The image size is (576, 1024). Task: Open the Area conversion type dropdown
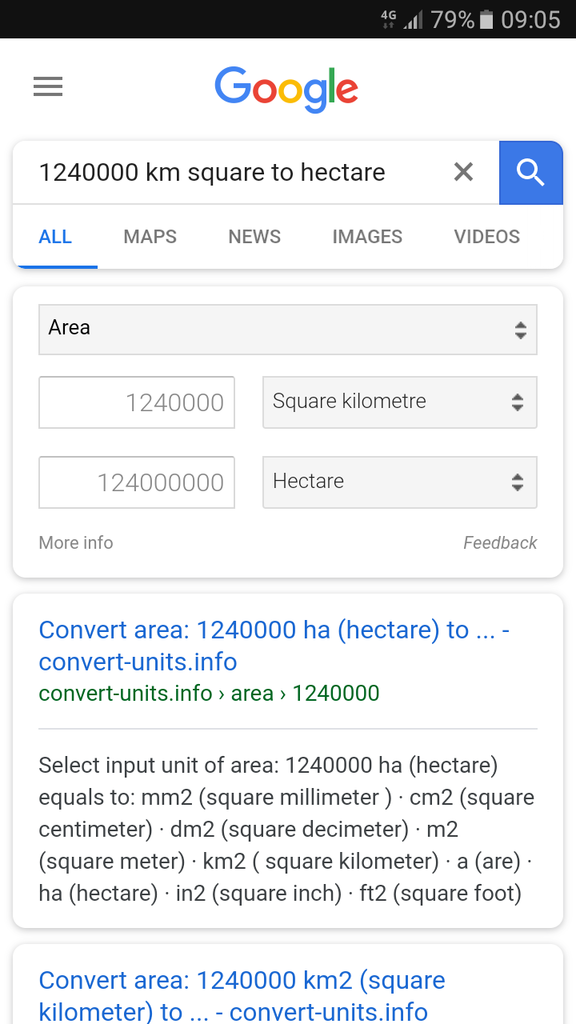(288, 329)
